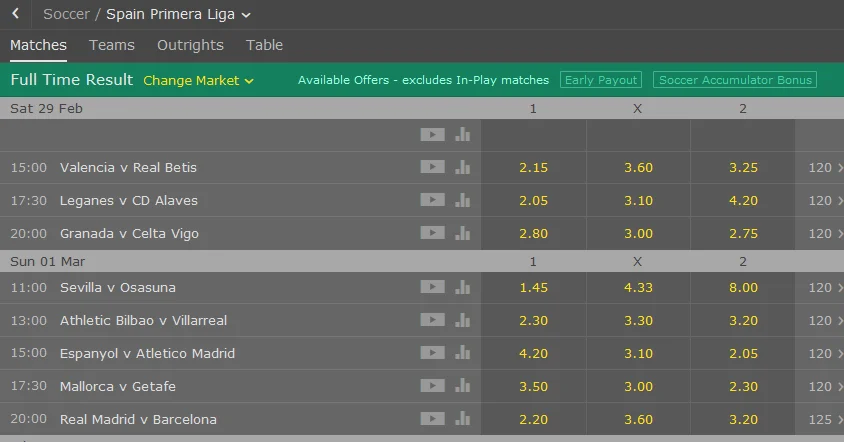Viewport: 844px width, 442px height.
Task: Select Sevilla home win odds 1.45
Action: [x=533, y=288]
